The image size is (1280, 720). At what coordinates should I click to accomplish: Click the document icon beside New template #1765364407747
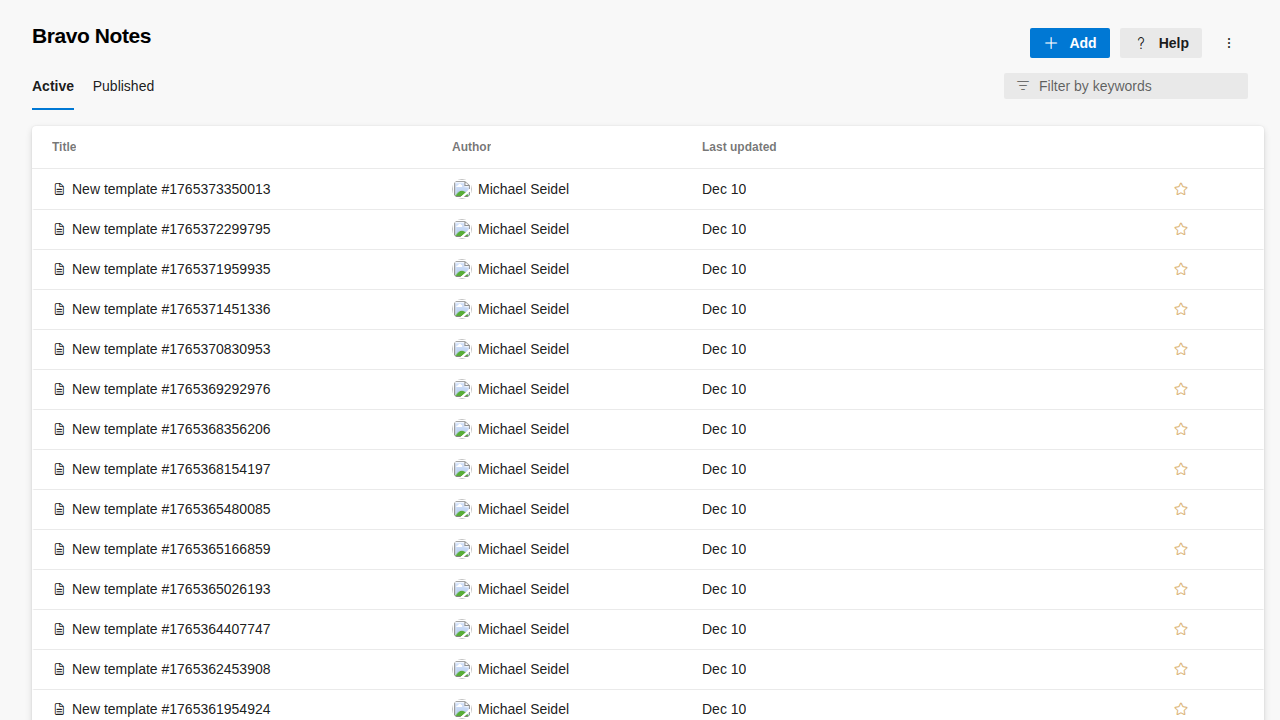[x=59, y=628]
